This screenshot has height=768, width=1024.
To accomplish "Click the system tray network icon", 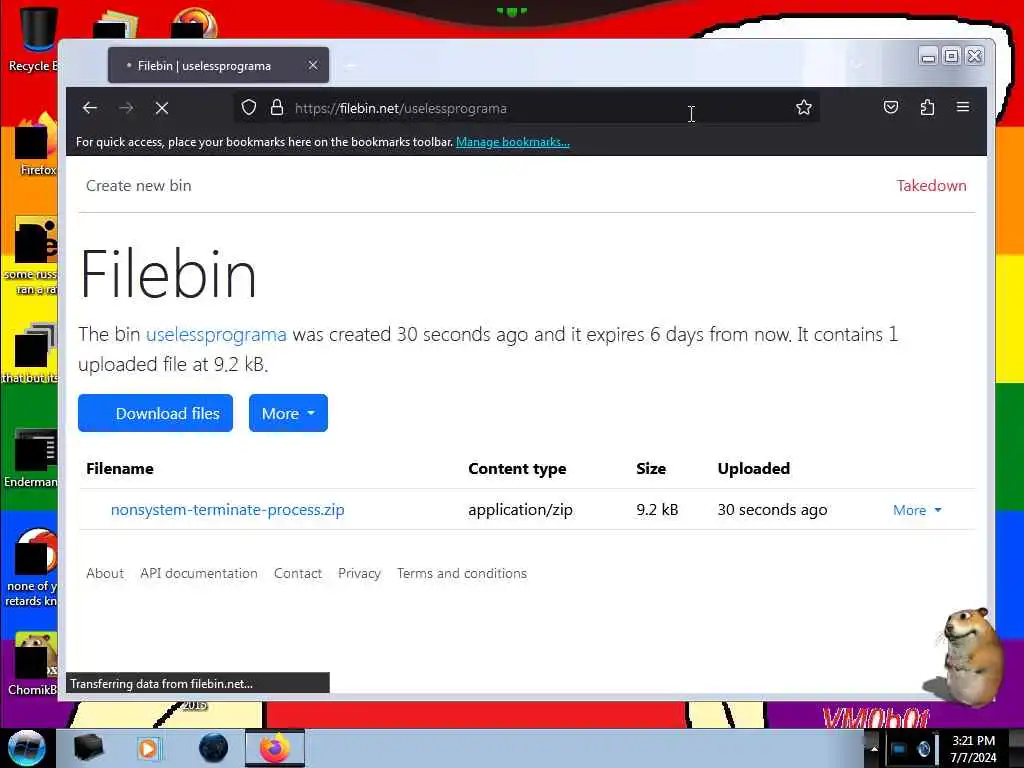I will click(x=899, y=749).
